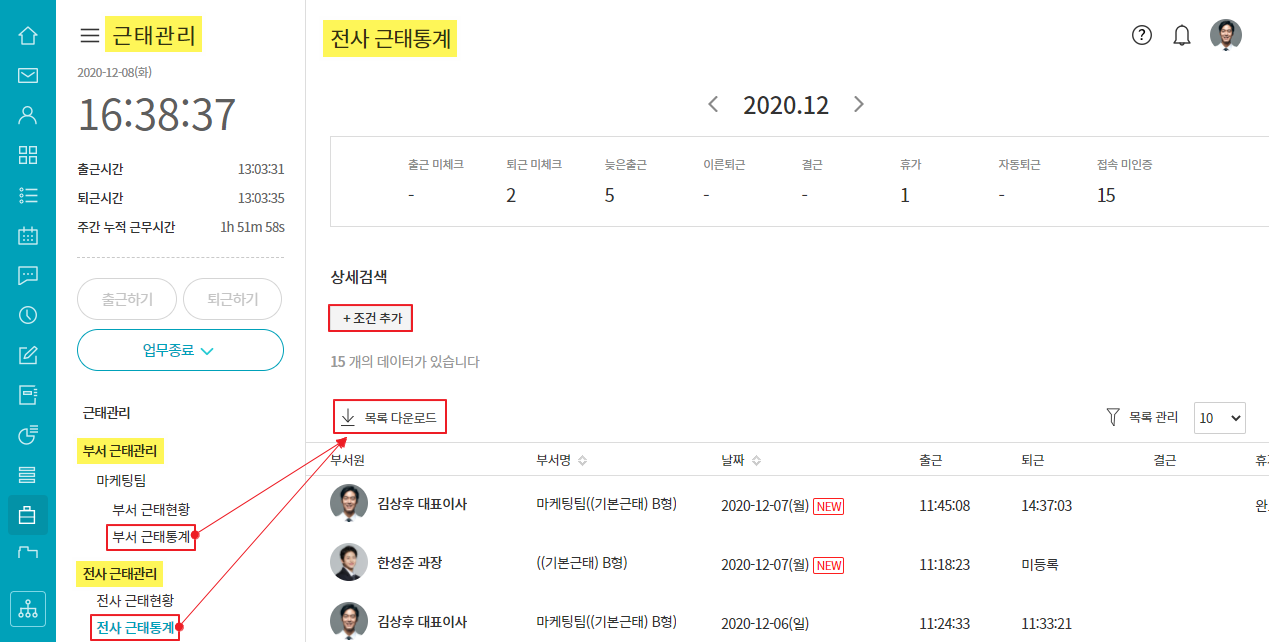Click the 조건 추가 button
Image resolution: width=1269 pixels, height=642 pixels.
click(371, 318)
